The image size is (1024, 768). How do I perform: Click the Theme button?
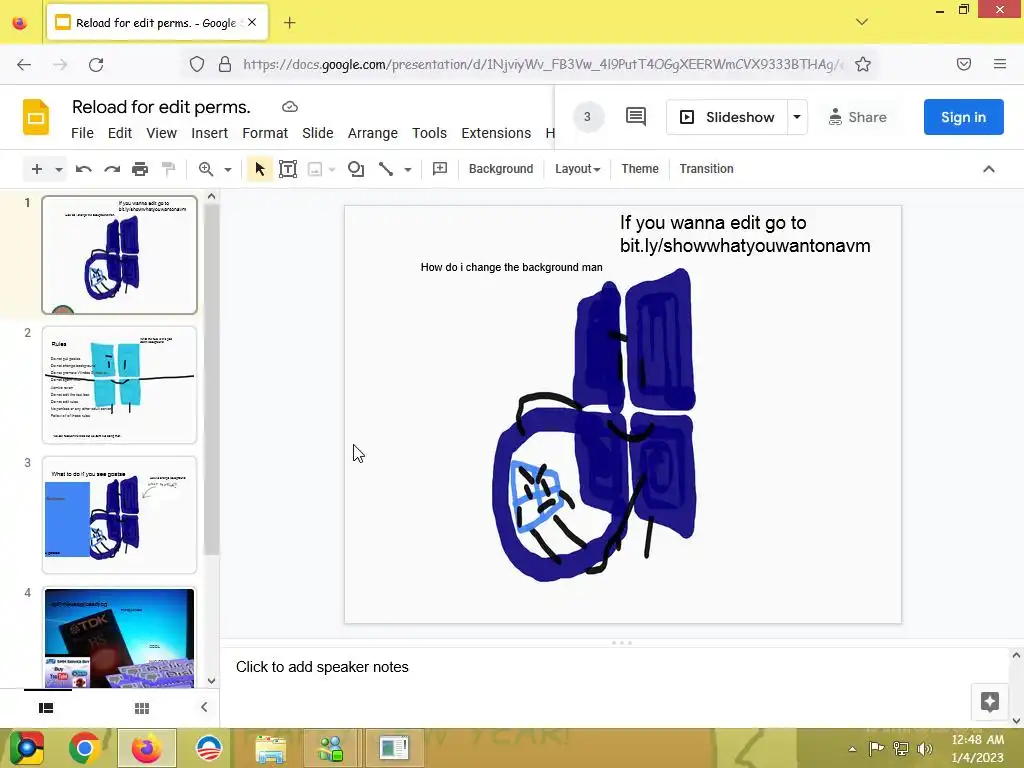(640, 168)
